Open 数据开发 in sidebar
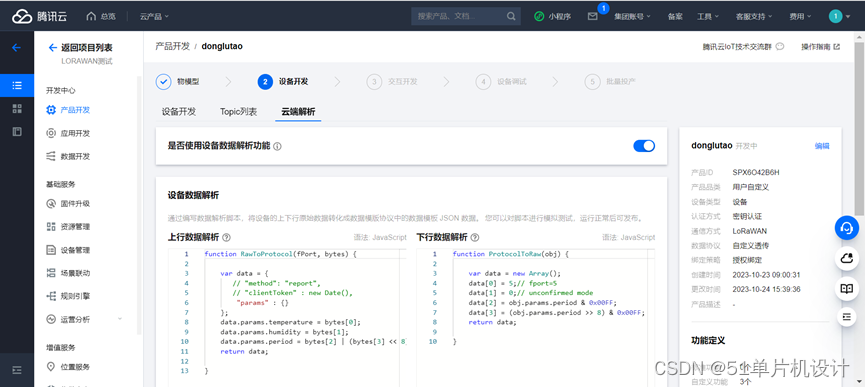The width and height of the screenshot is (865, 387). (x=75, y=157)
